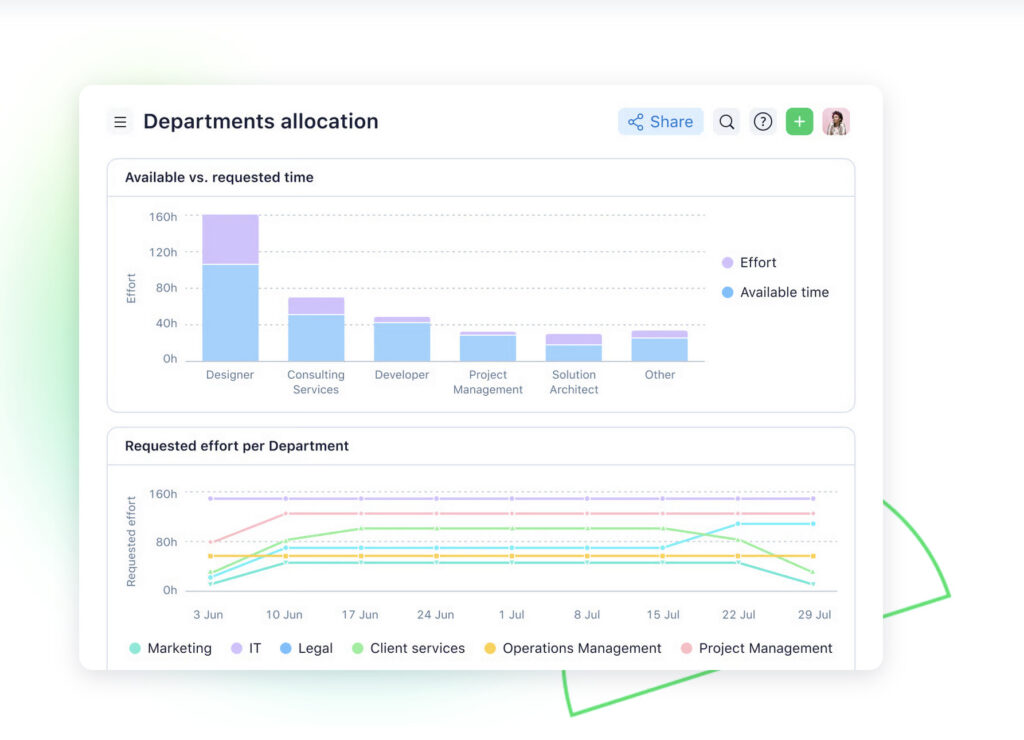
Task: Click the Share button
Action: 660,122
